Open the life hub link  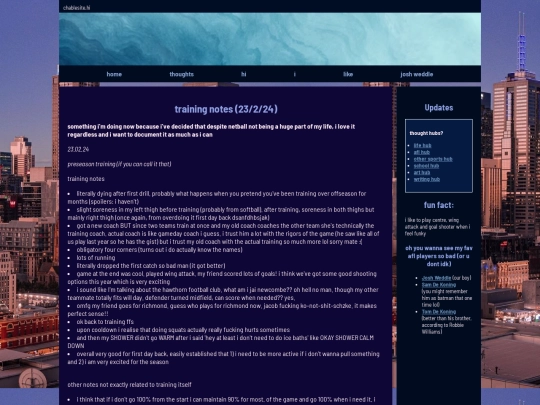(x=422, y=145)
